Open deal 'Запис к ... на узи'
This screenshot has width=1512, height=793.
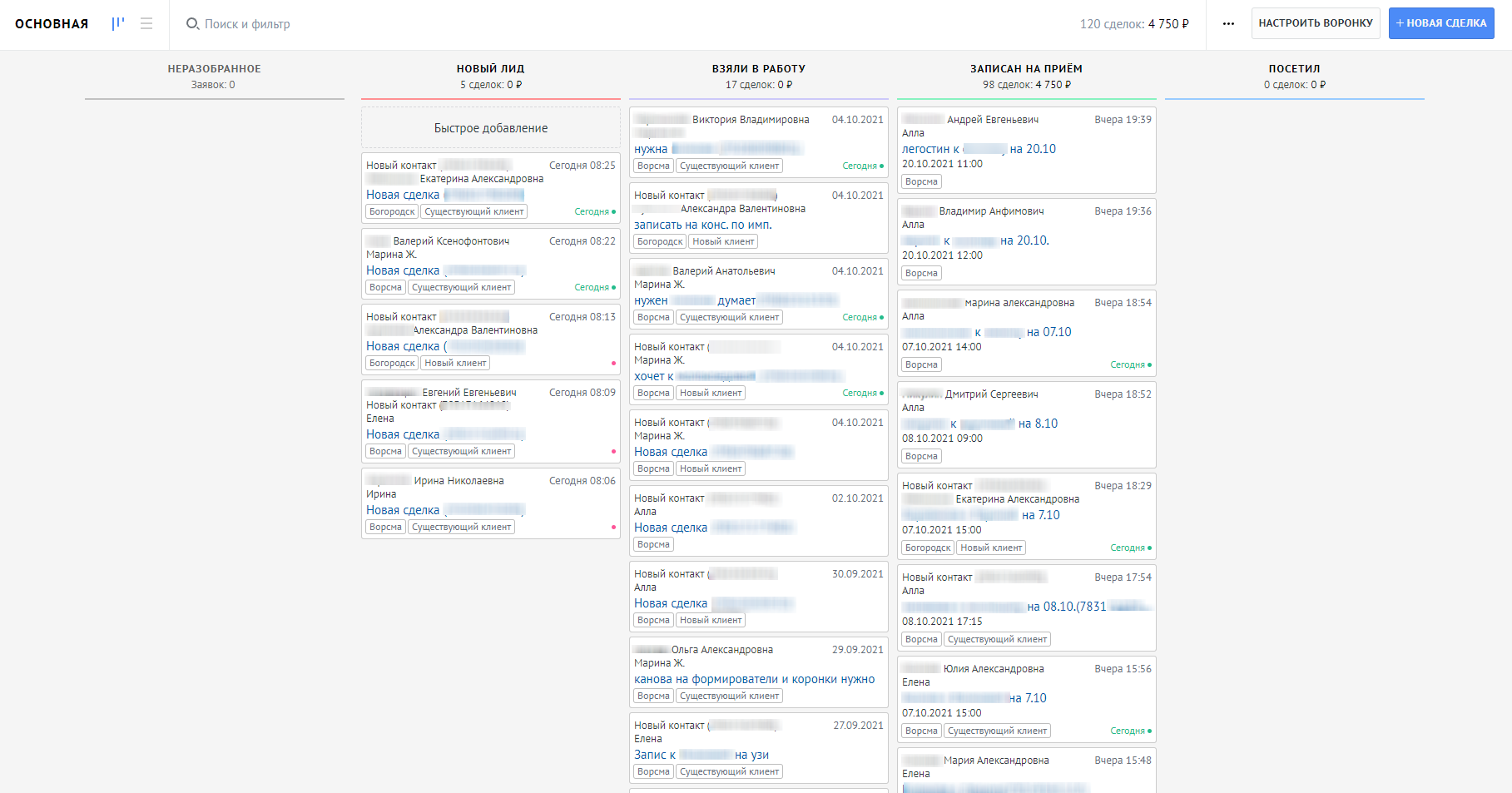click(x=701, y=755)
